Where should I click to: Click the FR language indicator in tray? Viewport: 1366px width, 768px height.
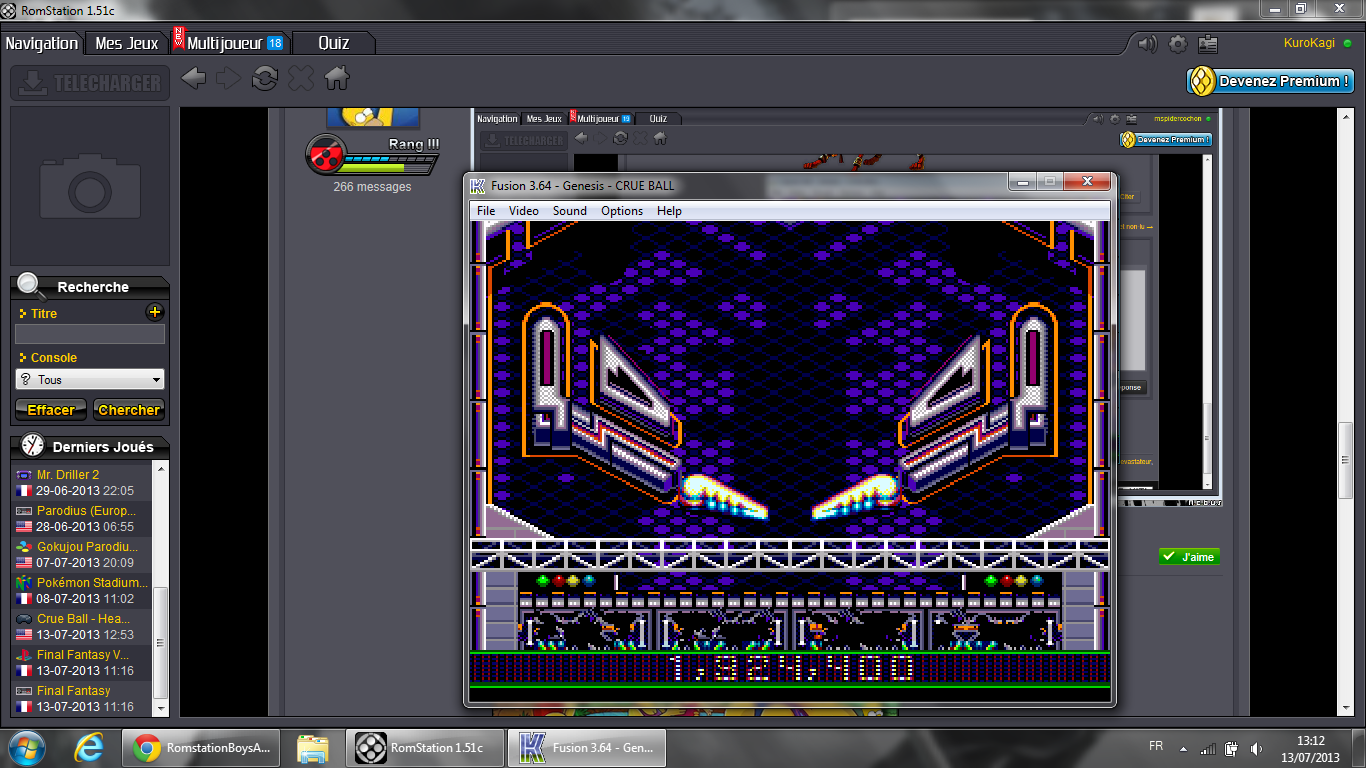pos(1156,747)
